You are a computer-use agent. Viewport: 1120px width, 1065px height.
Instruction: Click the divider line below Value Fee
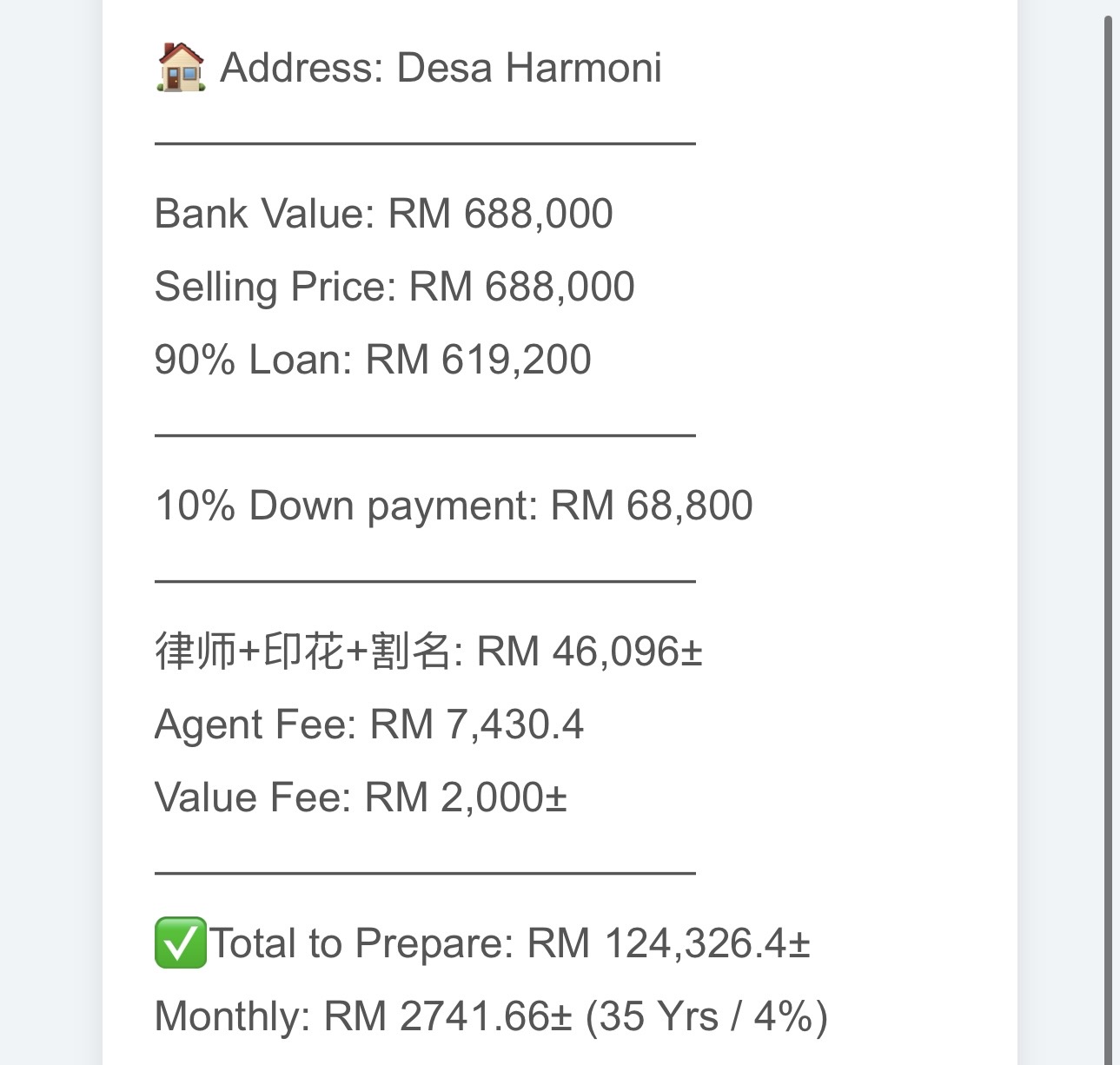425,871
